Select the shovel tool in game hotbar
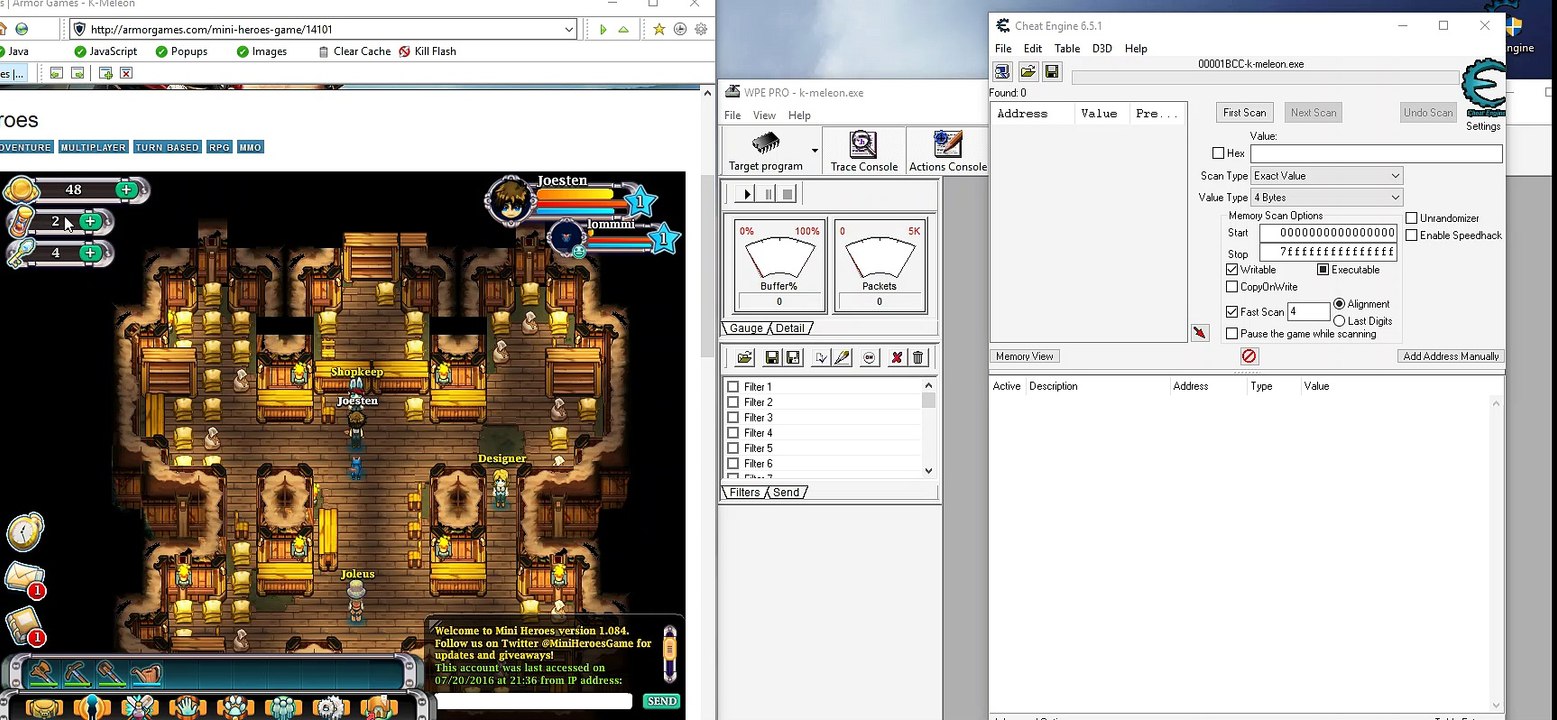The width and height of the screenshot is (1557, 720). [x=111, y=674]
